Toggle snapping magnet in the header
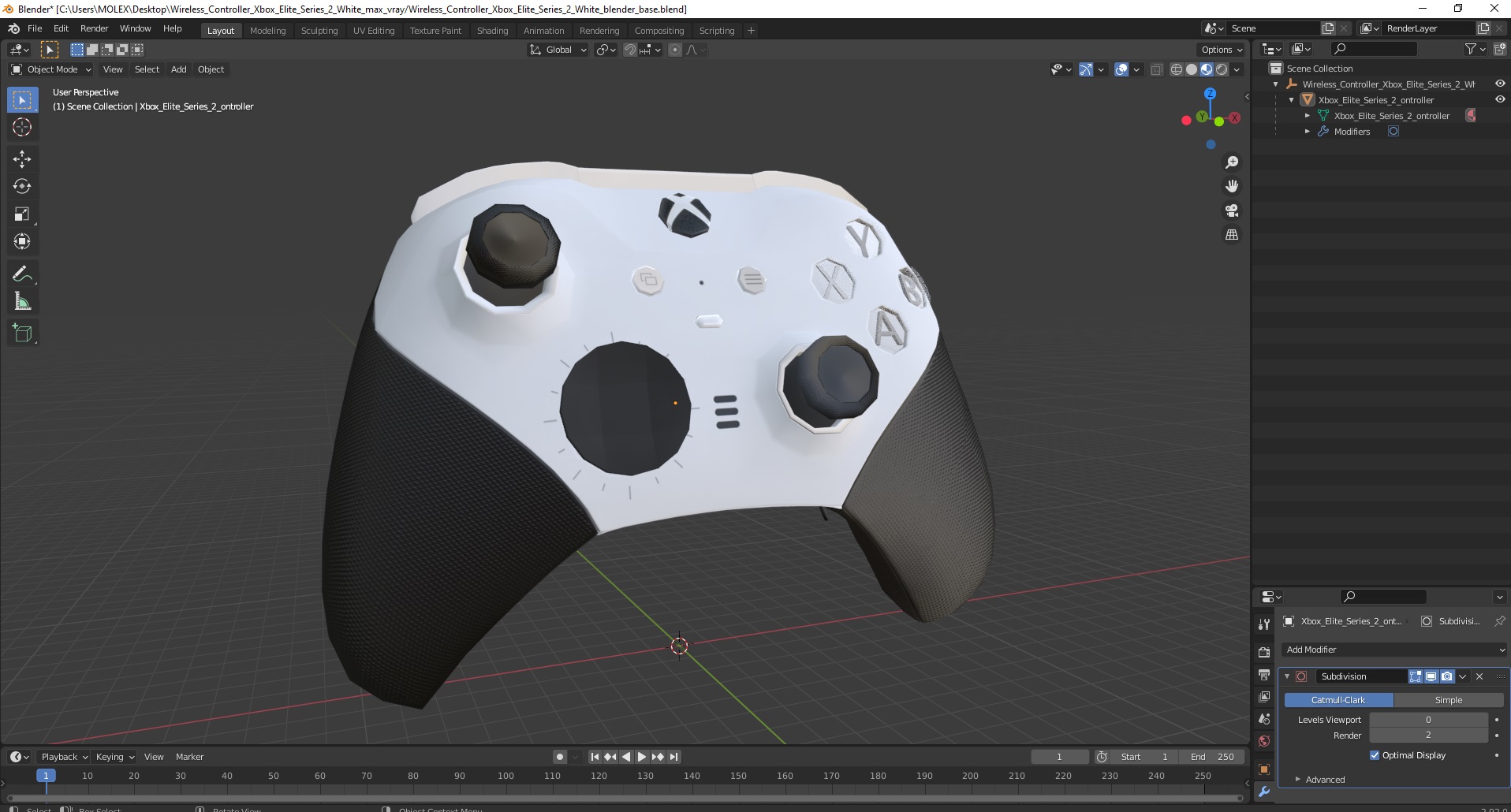Image resolution: width=1511 pixels, height=812 pixels. tap(630, 50)
